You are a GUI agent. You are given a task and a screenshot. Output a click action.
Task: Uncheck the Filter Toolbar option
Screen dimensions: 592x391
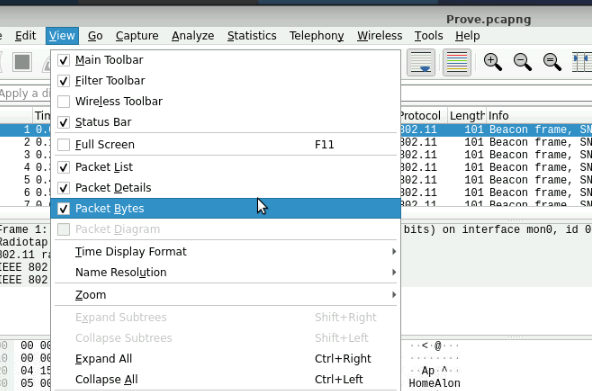225,81
